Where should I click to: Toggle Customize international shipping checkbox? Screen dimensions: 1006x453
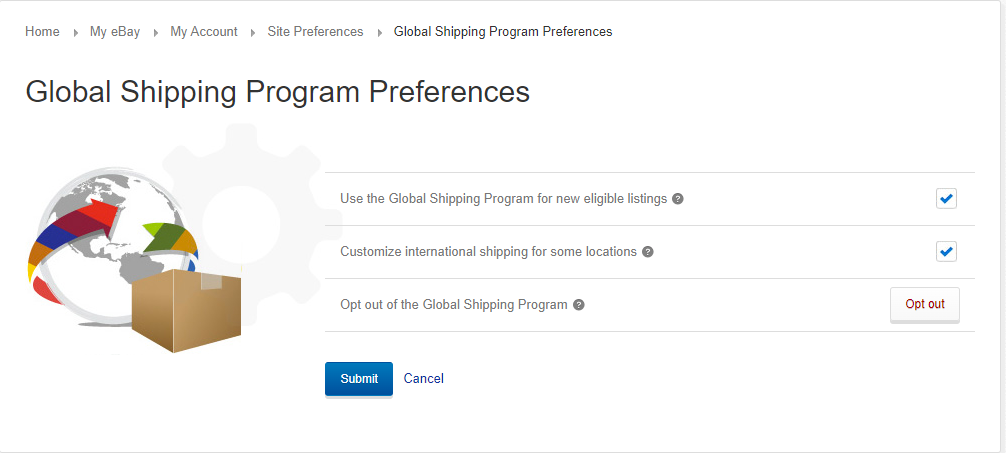point(946,252)
